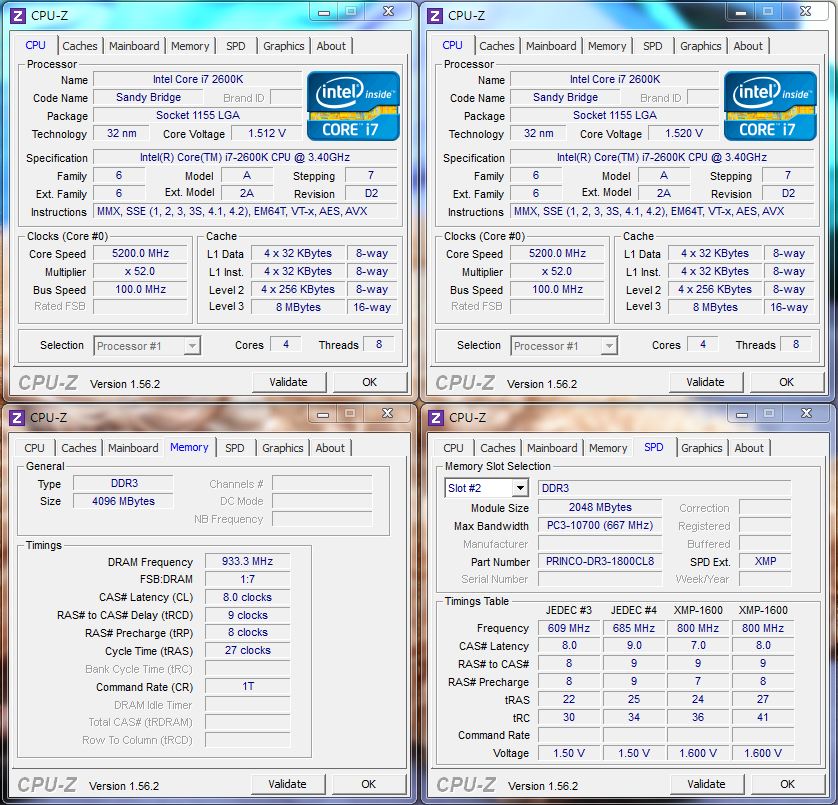
Task: Click Validate in the SPD-tab window
Action: [707, 784]
